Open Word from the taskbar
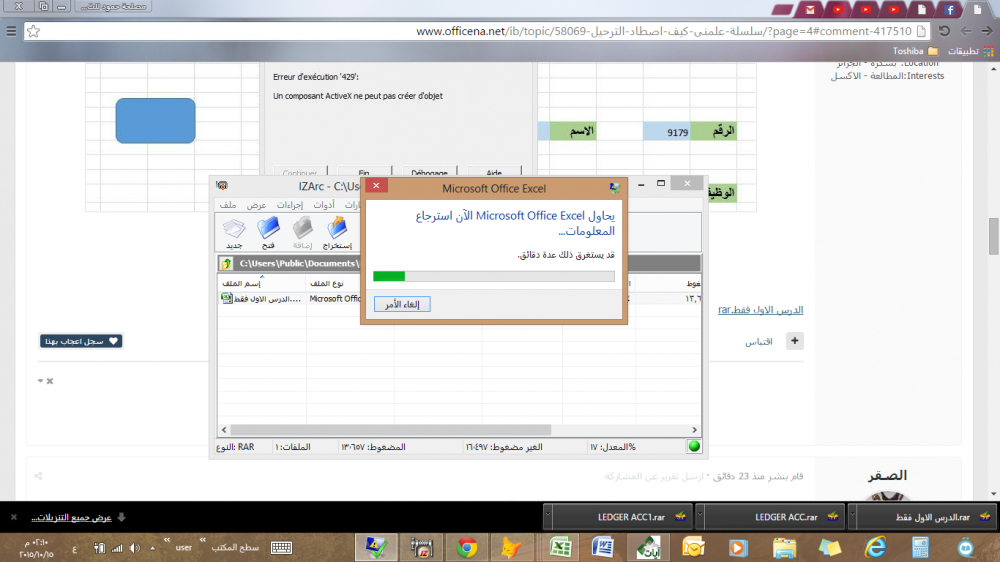The height and width of the screenshot is (562, 1000). tap(603, 547)
